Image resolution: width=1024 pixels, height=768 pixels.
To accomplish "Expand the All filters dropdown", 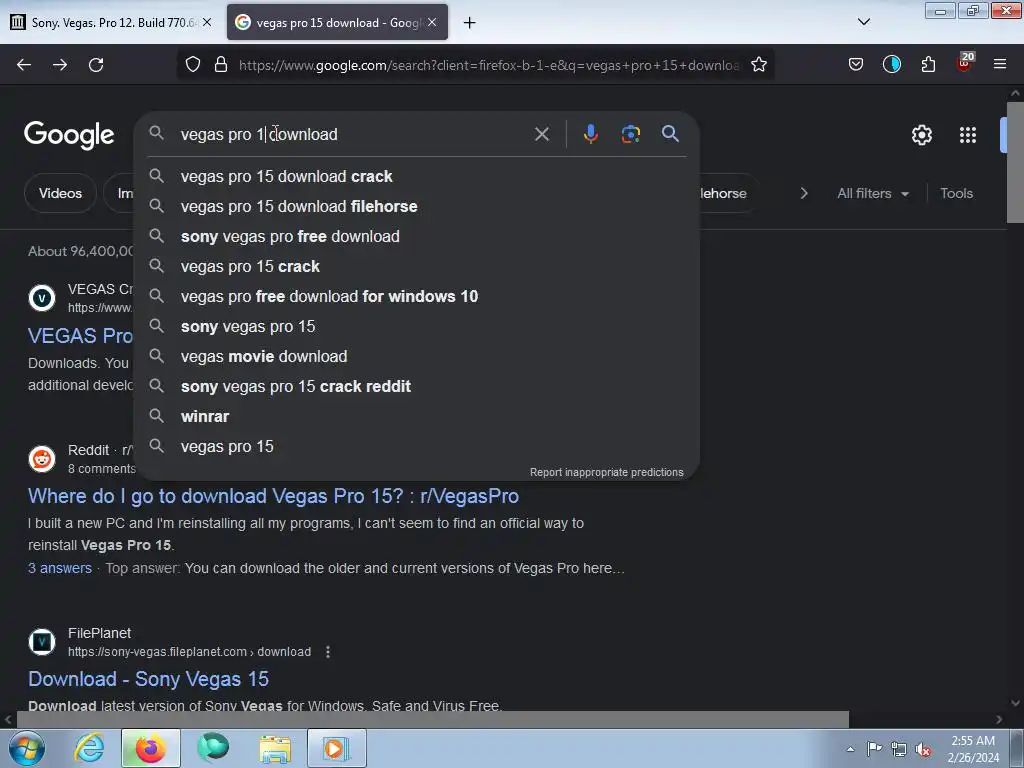I will (x=873, y=193).
